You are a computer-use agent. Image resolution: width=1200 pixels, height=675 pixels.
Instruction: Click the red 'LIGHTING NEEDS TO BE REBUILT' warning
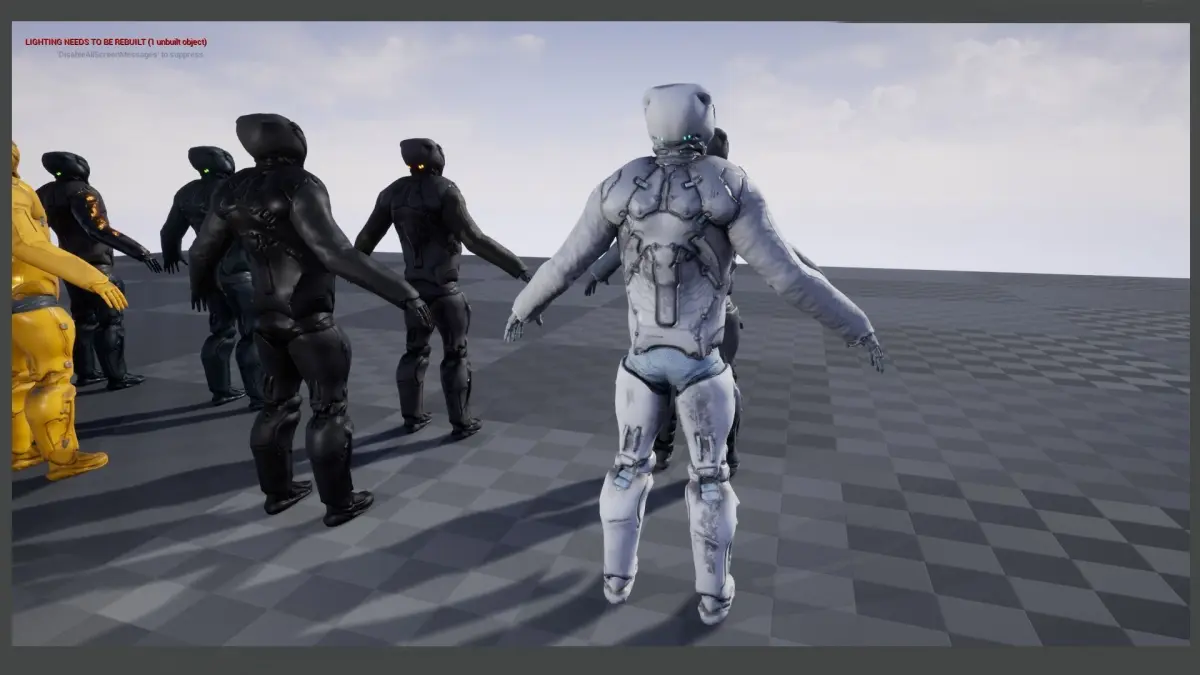(x=116, y=42)
